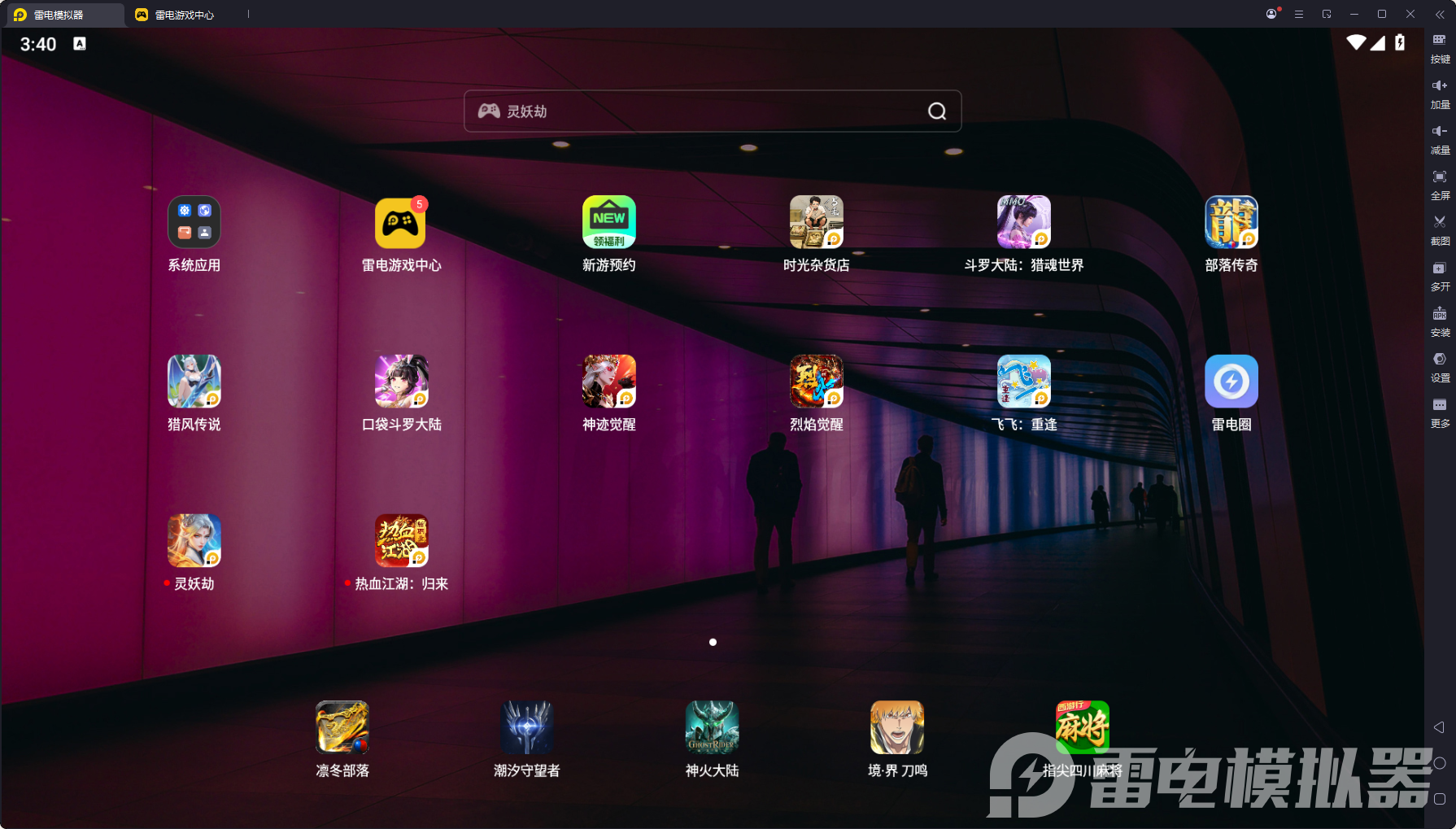The height and width of the screenshot is (829, 1456).
Task: Launch the 灵妖劫 game icon
Action: [x=194, y=541]
